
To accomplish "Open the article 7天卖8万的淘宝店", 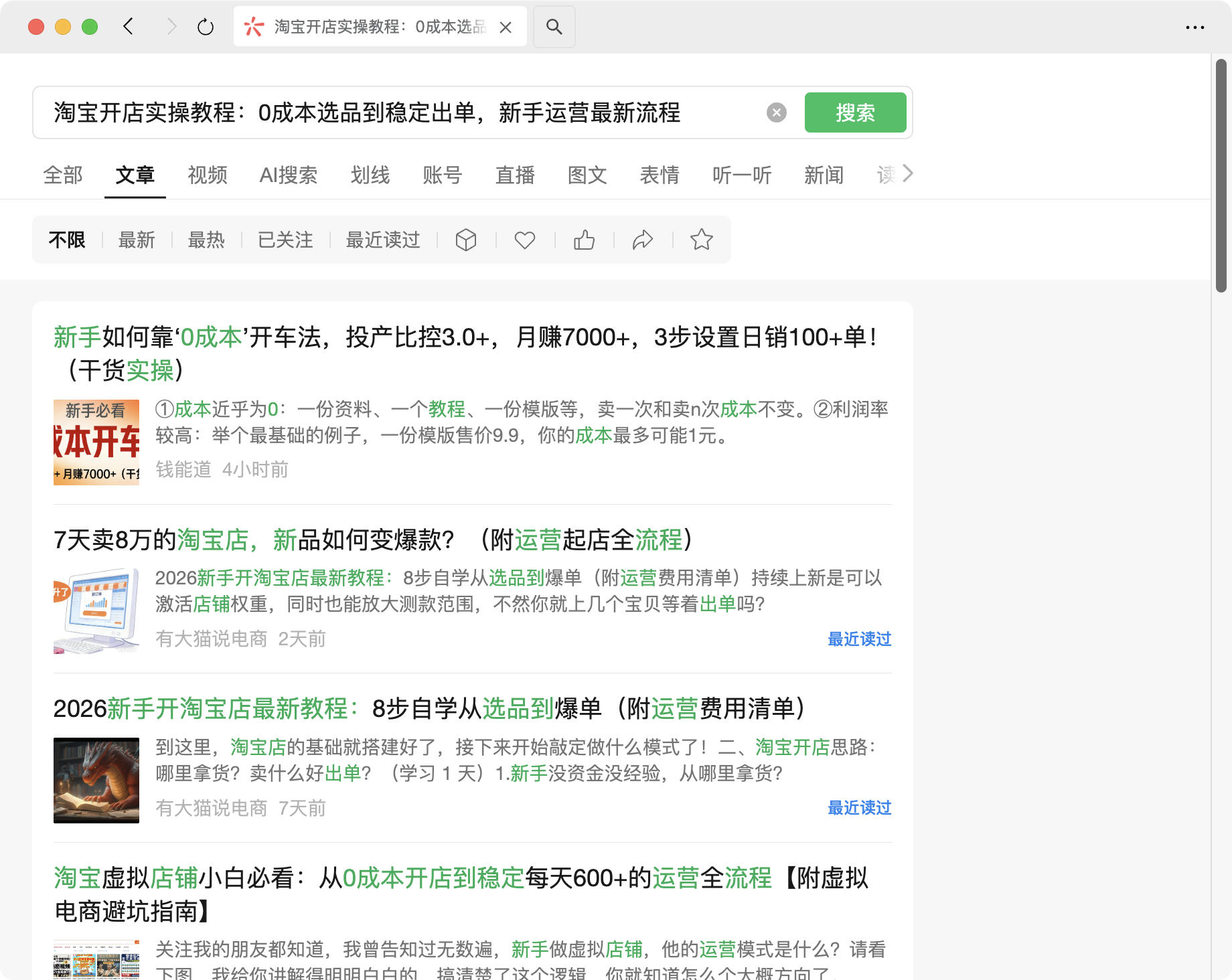I will (x=373, y=540).
